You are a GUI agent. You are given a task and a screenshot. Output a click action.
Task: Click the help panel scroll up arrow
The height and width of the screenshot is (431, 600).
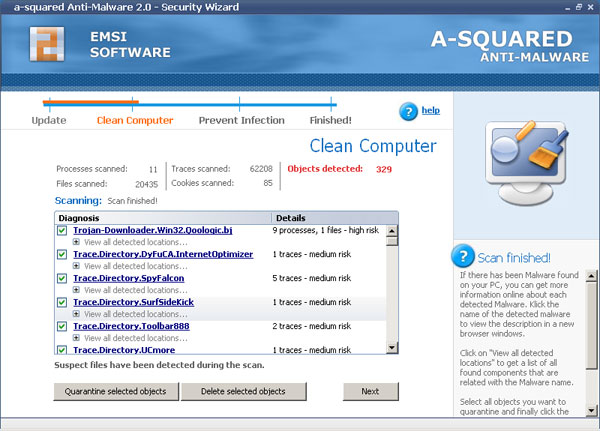click(592, 276)
